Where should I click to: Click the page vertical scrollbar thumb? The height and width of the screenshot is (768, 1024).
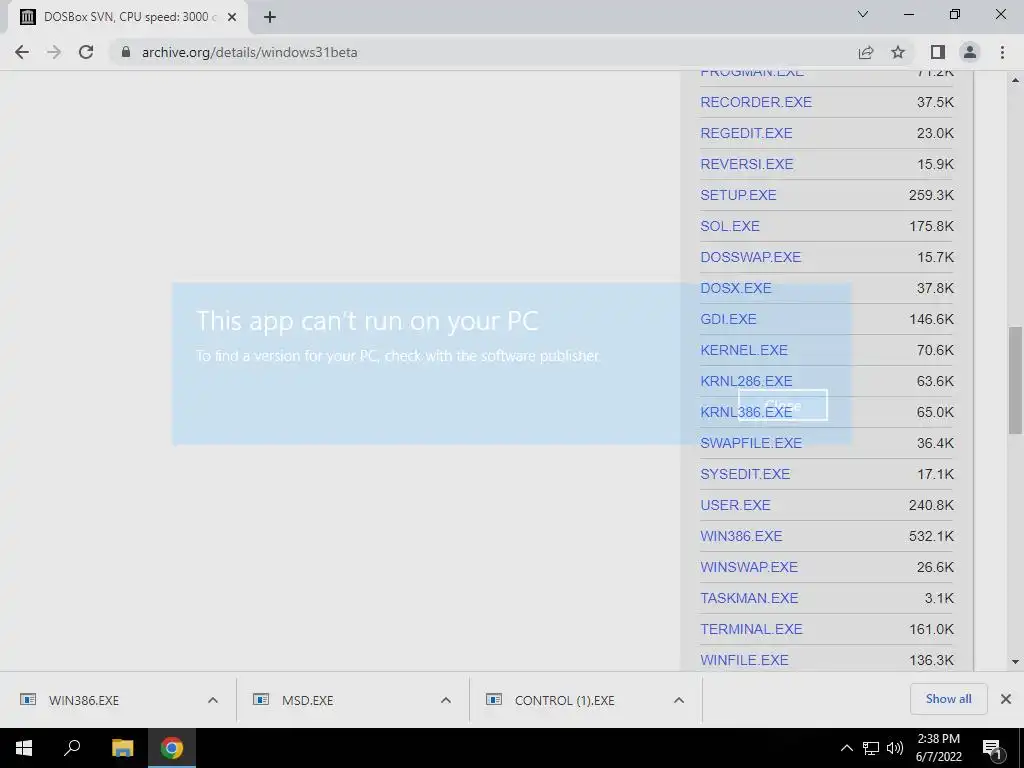tap(1015, 380)
